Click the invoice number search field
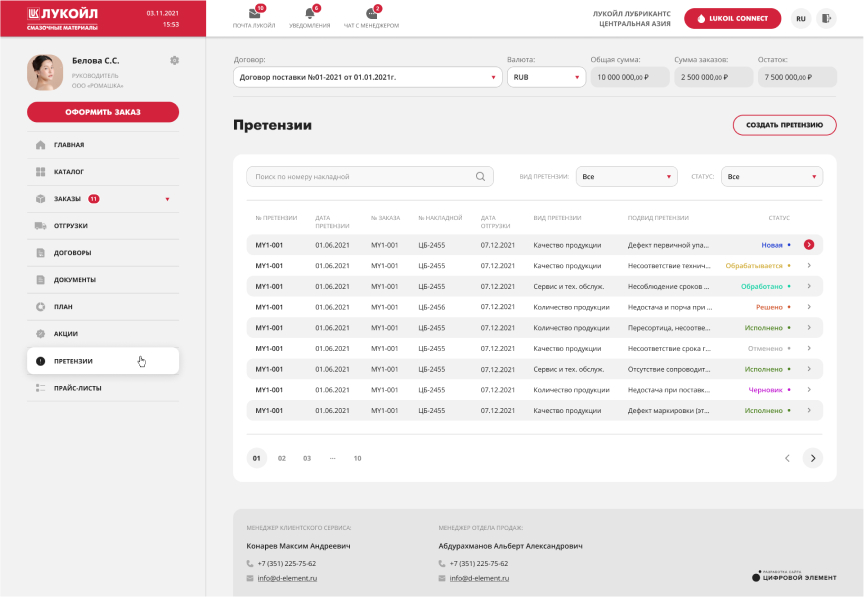The height and width of the screenshot is (597, 864). click(360, 177)
